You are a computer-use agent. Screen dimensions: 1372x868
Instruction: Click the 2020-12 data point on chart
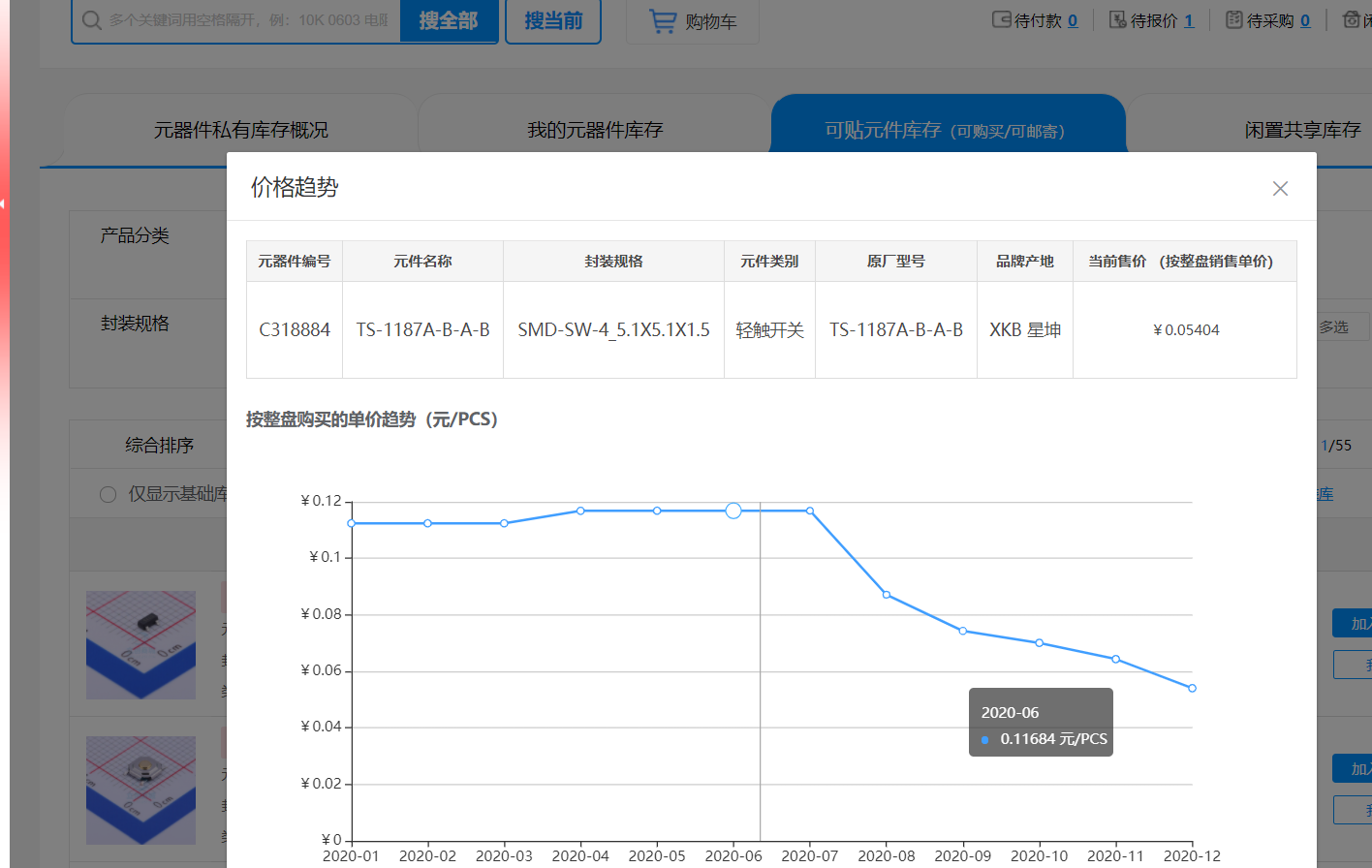point(1192,688)
